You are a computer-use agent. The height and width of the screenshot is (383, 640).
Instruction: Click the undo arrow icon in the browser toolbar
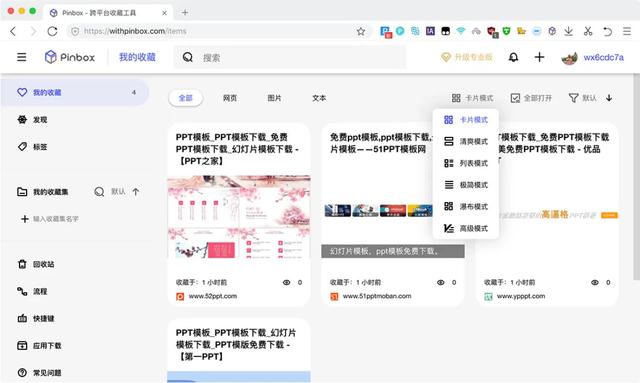pyautogui.click(x=607, y=31)
